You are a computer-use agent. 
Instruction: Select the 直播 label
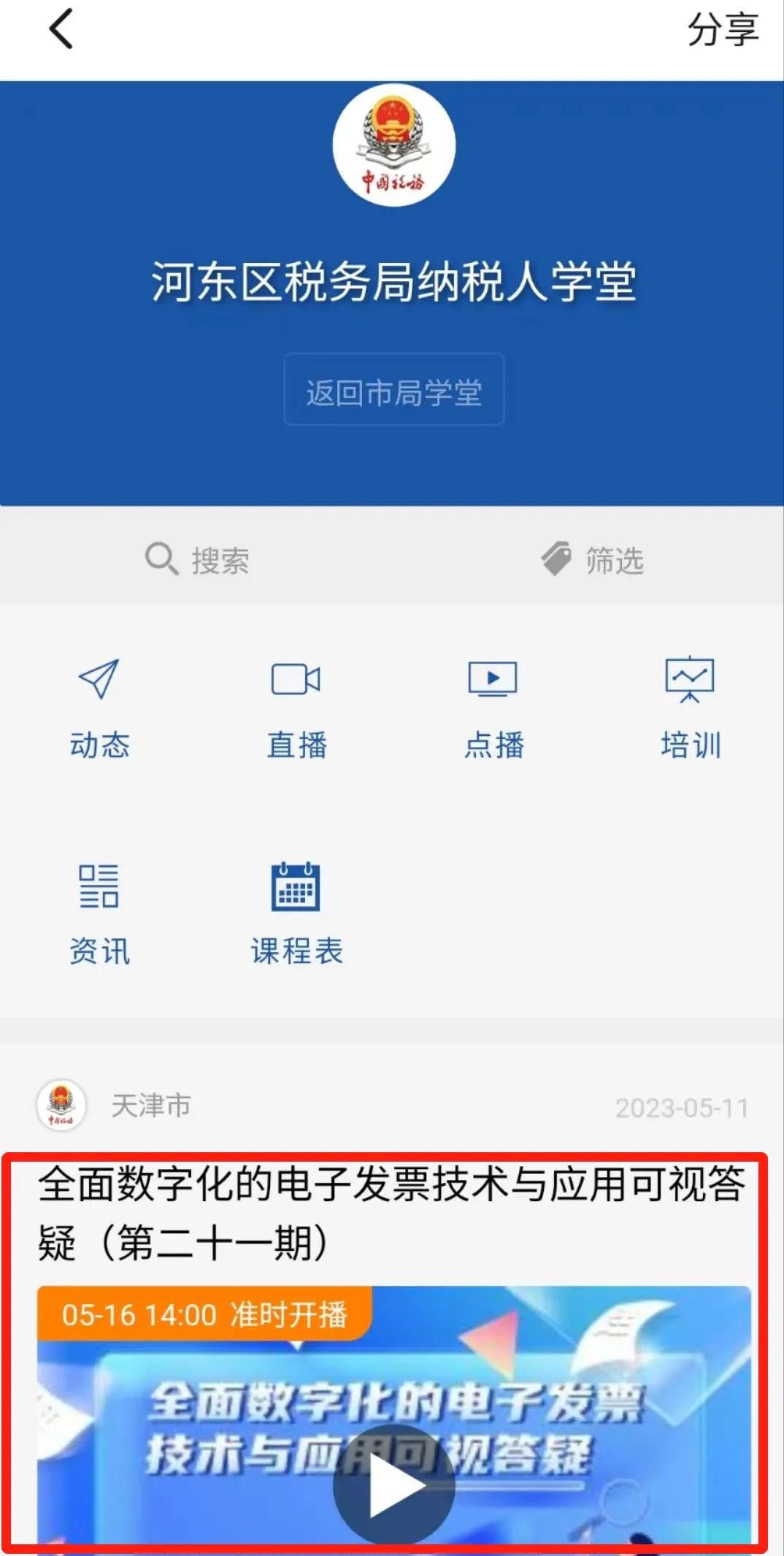(x=296, y=746)
